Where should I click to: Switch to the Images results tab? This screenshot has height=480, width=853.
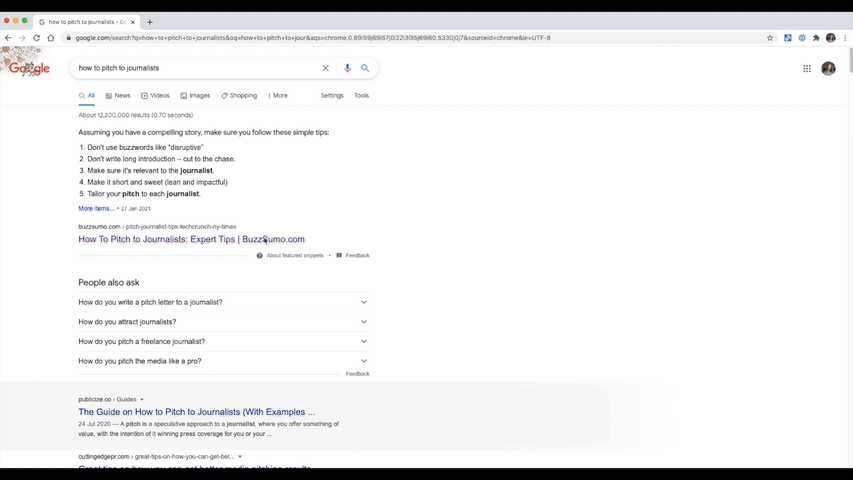pos(195,96)
